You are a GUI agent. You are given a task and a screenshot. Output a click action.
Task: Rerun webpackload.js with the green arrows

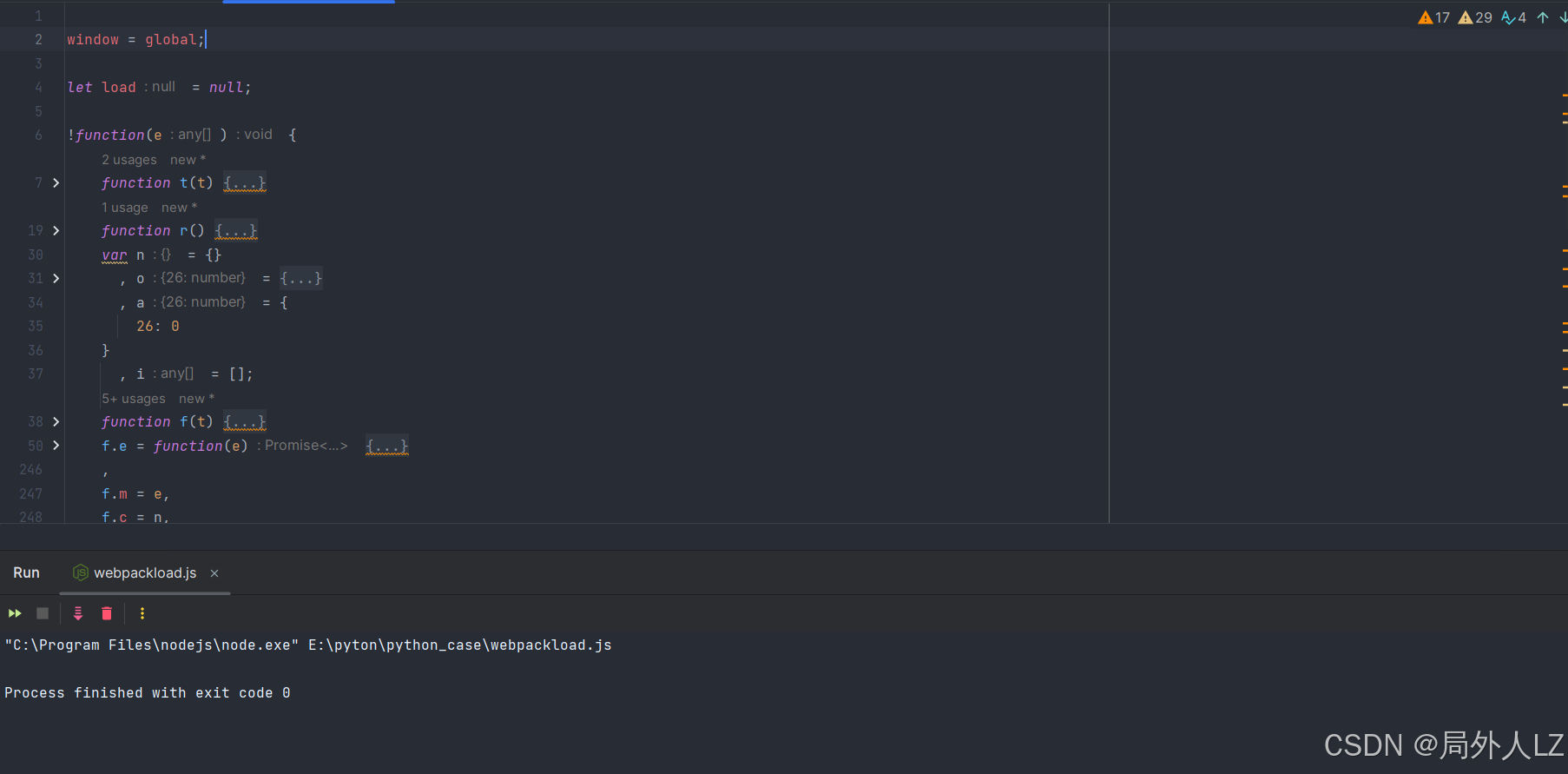(x=15, y=613)
